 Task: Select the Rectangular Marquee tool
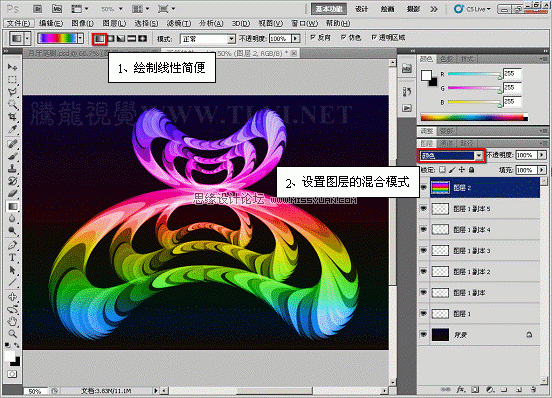pos(12,80)
